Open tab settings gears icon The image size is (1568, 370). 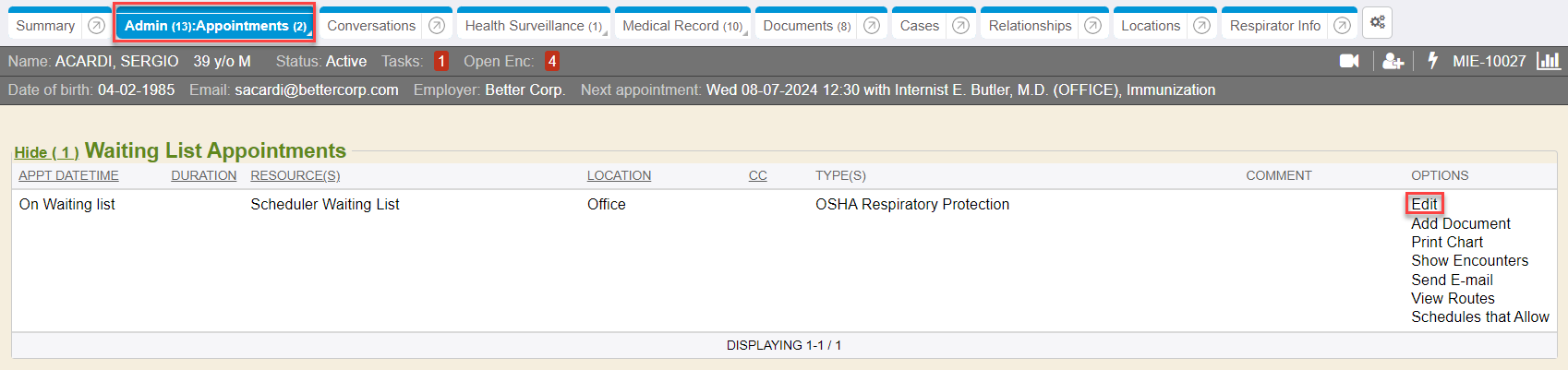(x=1378, y=23)
